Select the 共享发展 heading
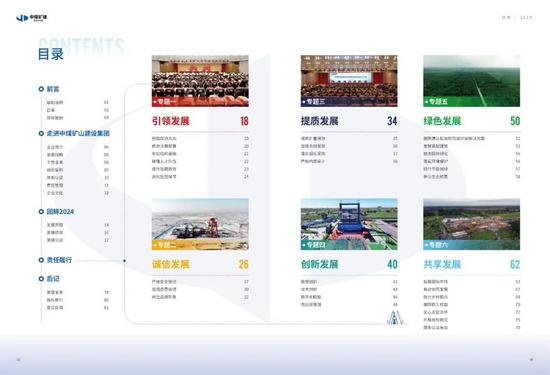550x375 pixels. pos(442,264)
